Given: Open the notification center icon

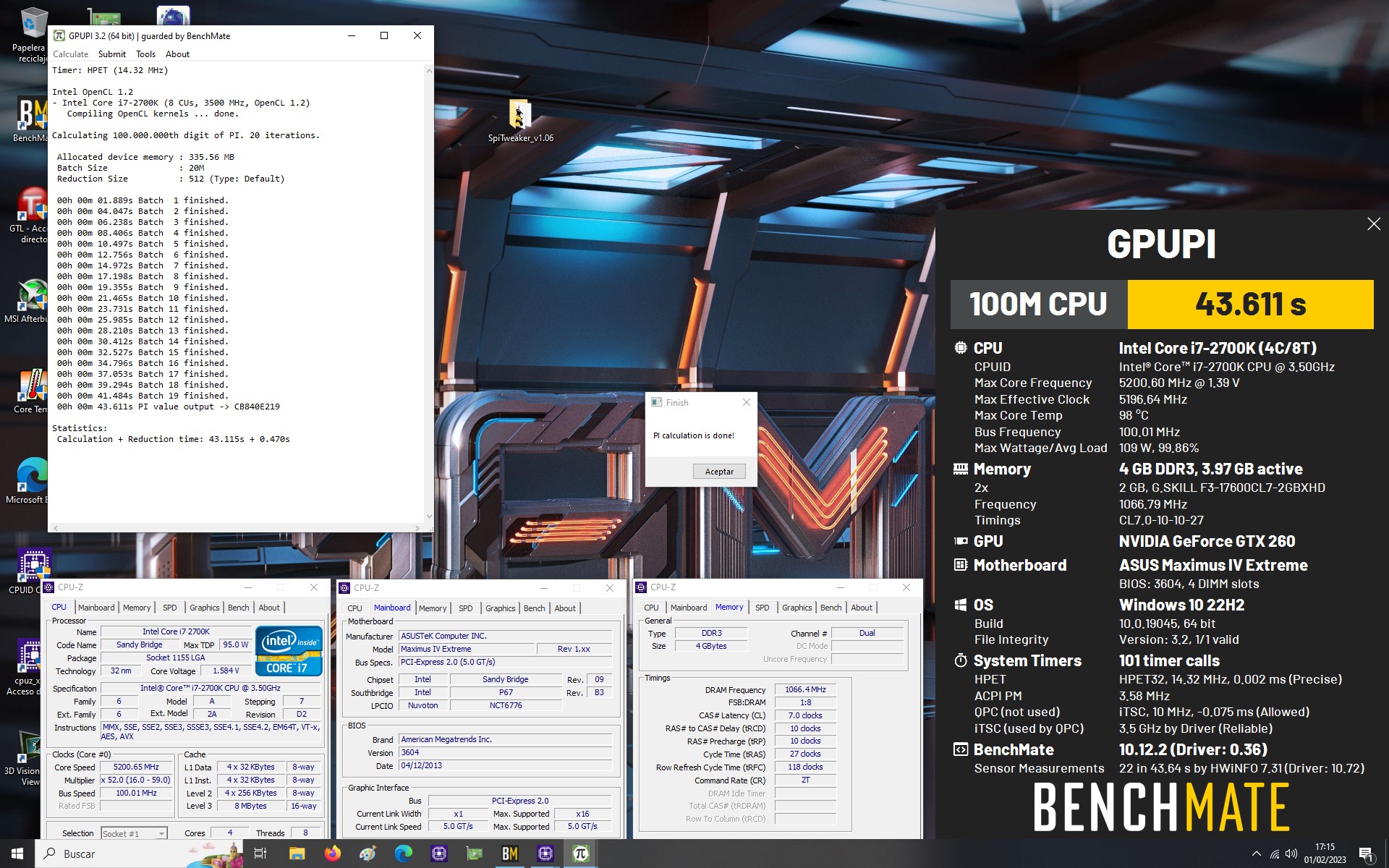Looking at the screenshot, I should coord(1367,854).
